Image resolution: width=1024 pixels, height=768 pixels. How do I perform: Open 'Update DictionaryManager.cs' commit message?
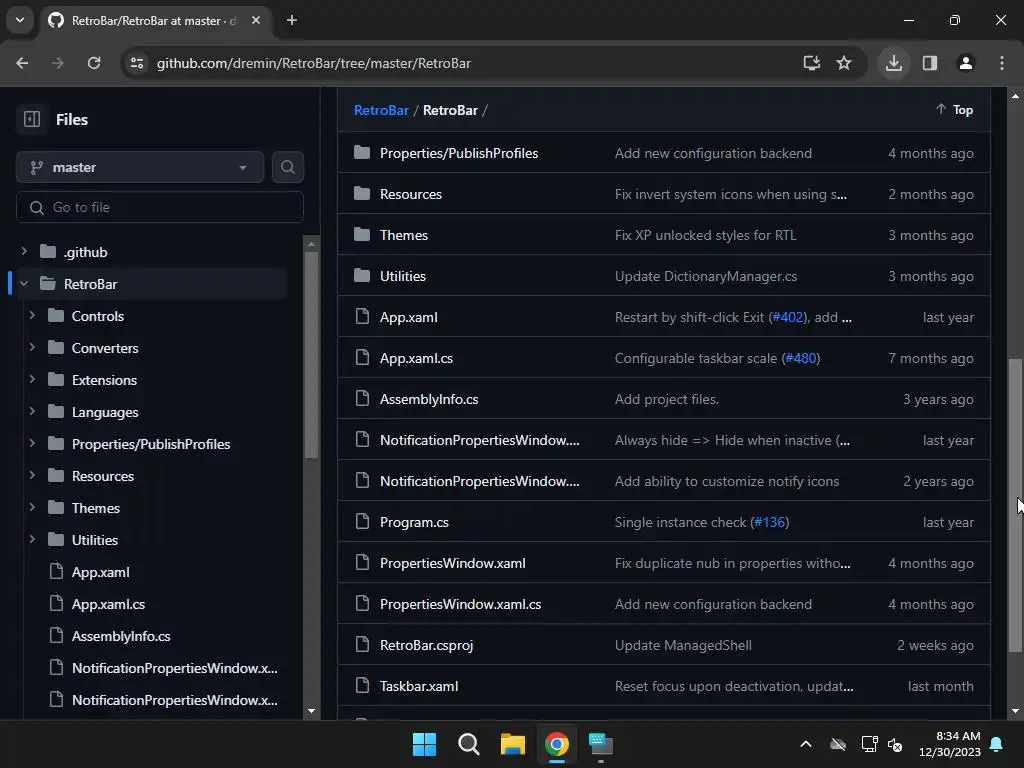pyautogui.click(x=706, y=276)
